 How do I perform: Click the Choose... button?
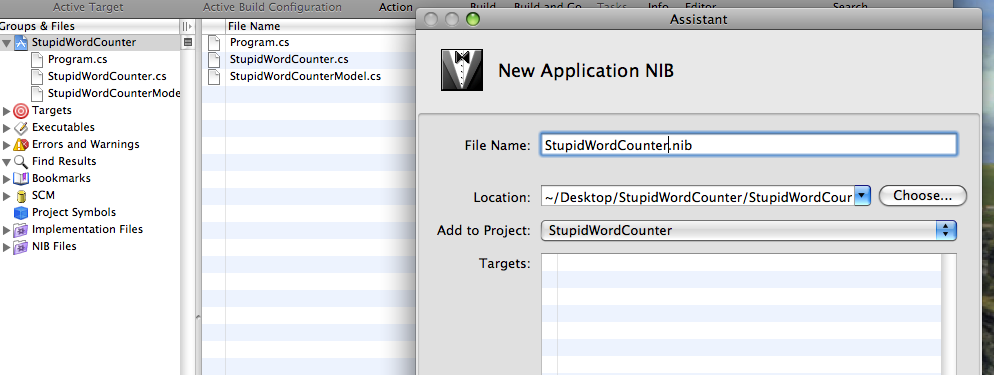pos(922,196)
